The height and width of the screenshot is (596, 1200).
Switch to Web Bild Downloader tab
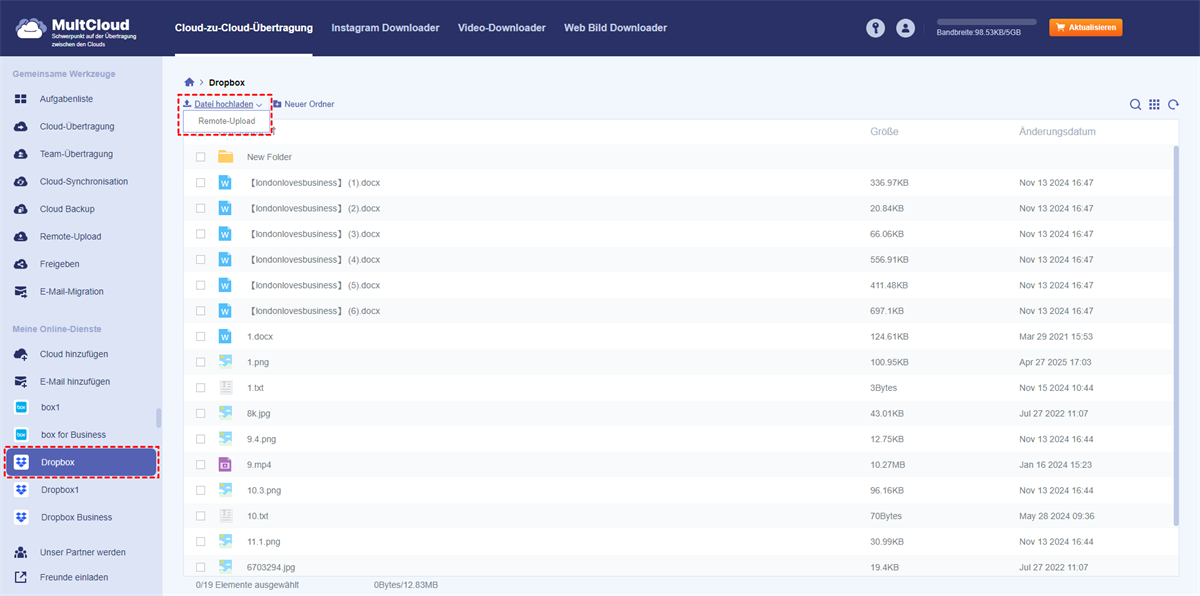click(615, 28)
